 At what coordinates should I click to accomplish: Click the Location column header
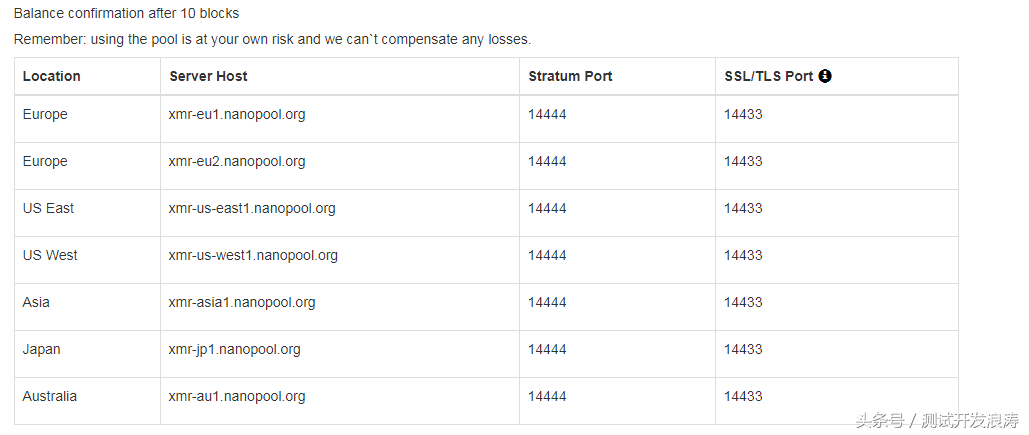[x=51, y=76]
